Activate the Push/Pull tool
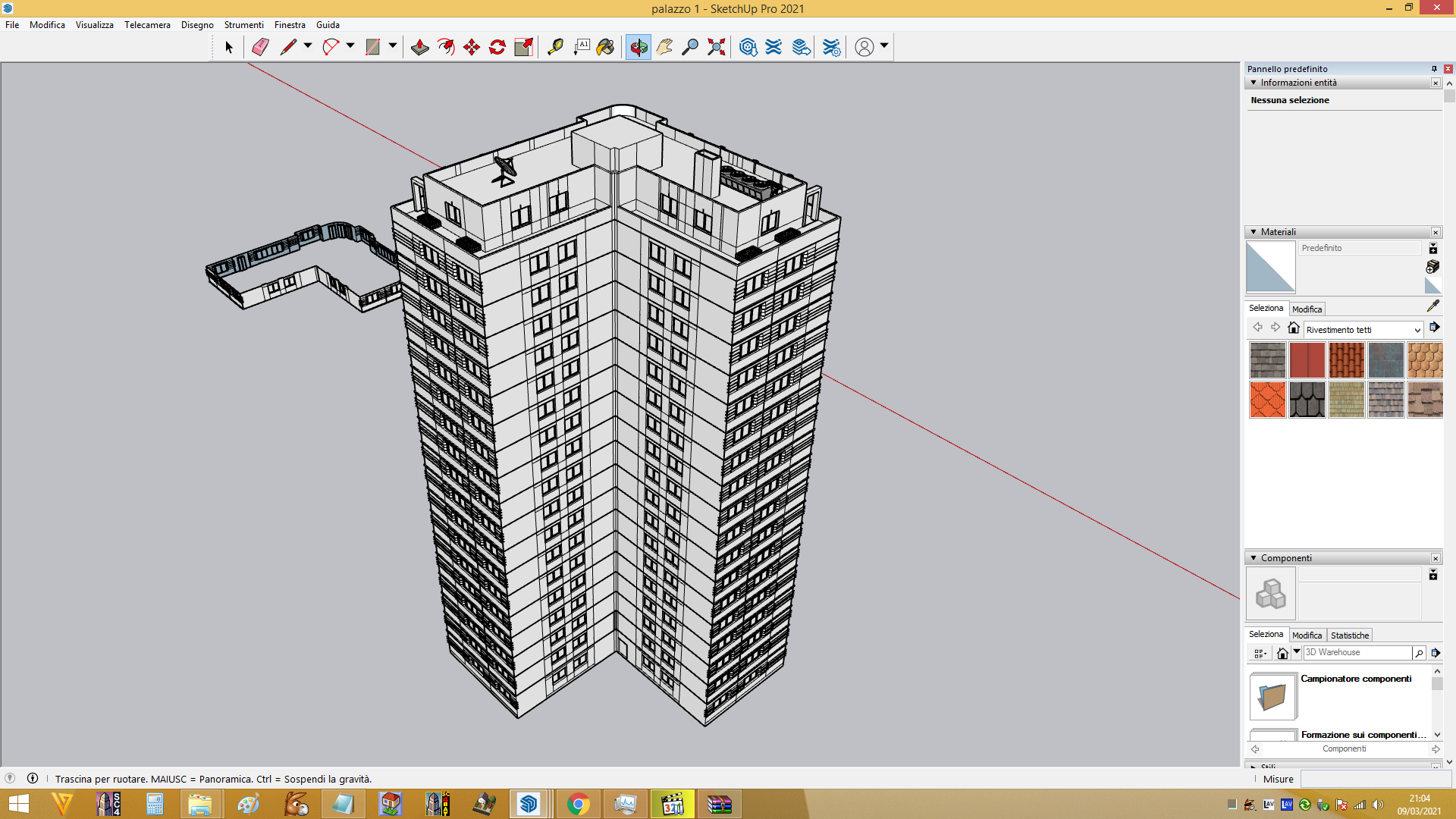 [419, 47]
